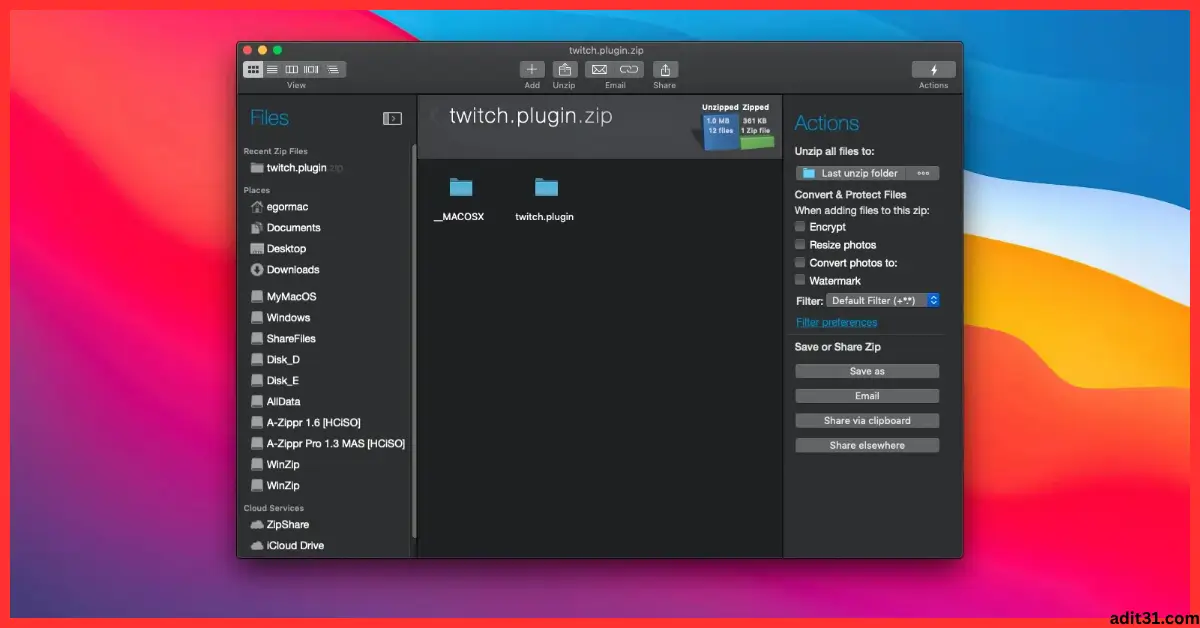Click the email link chain icon
The width and height of the screenshot is (1200, 628).
coord(629,69)
